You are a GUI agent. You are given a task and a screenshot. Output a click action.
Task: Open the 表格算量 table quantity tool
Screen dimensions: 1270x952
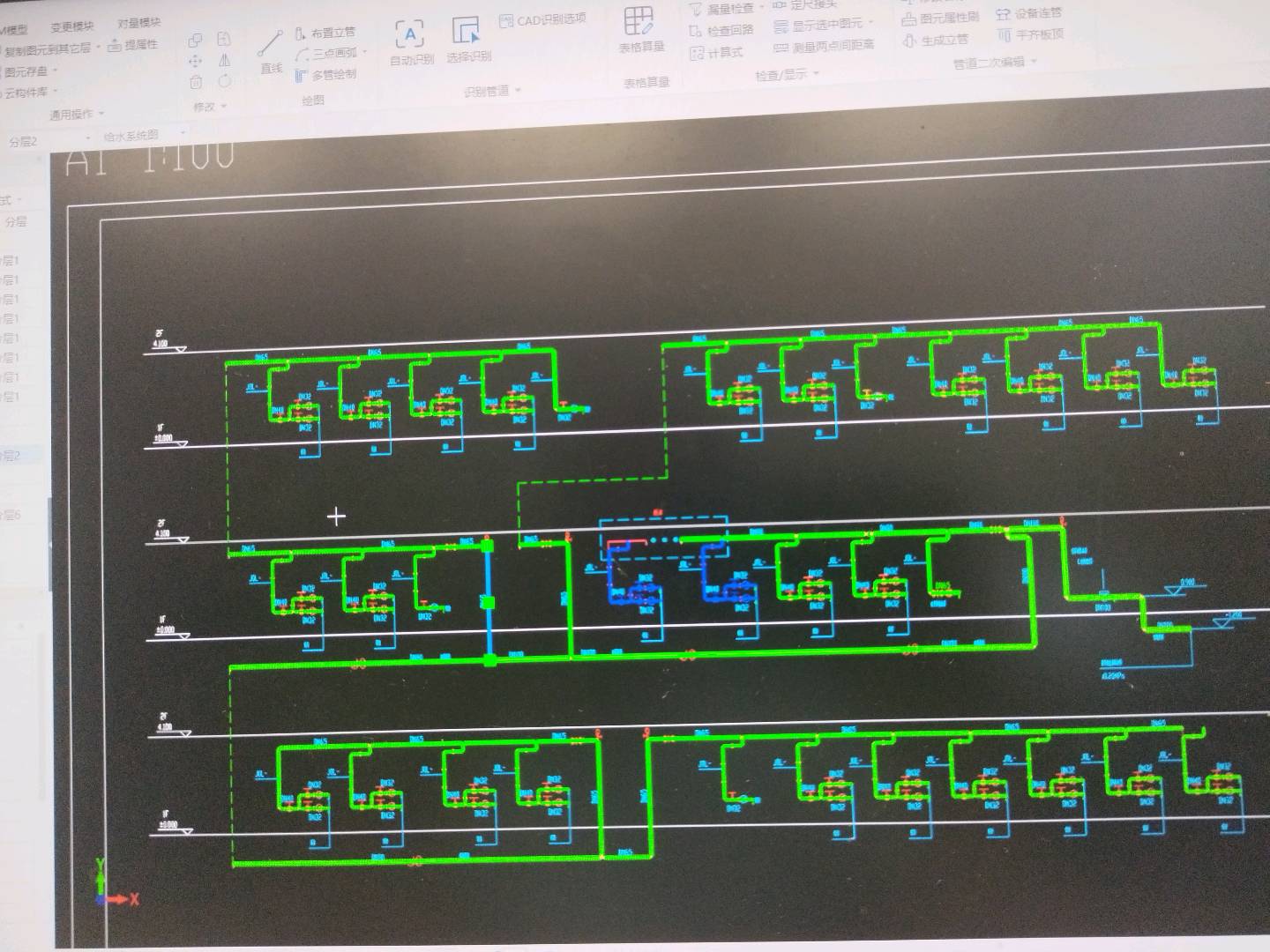point(641,31)
